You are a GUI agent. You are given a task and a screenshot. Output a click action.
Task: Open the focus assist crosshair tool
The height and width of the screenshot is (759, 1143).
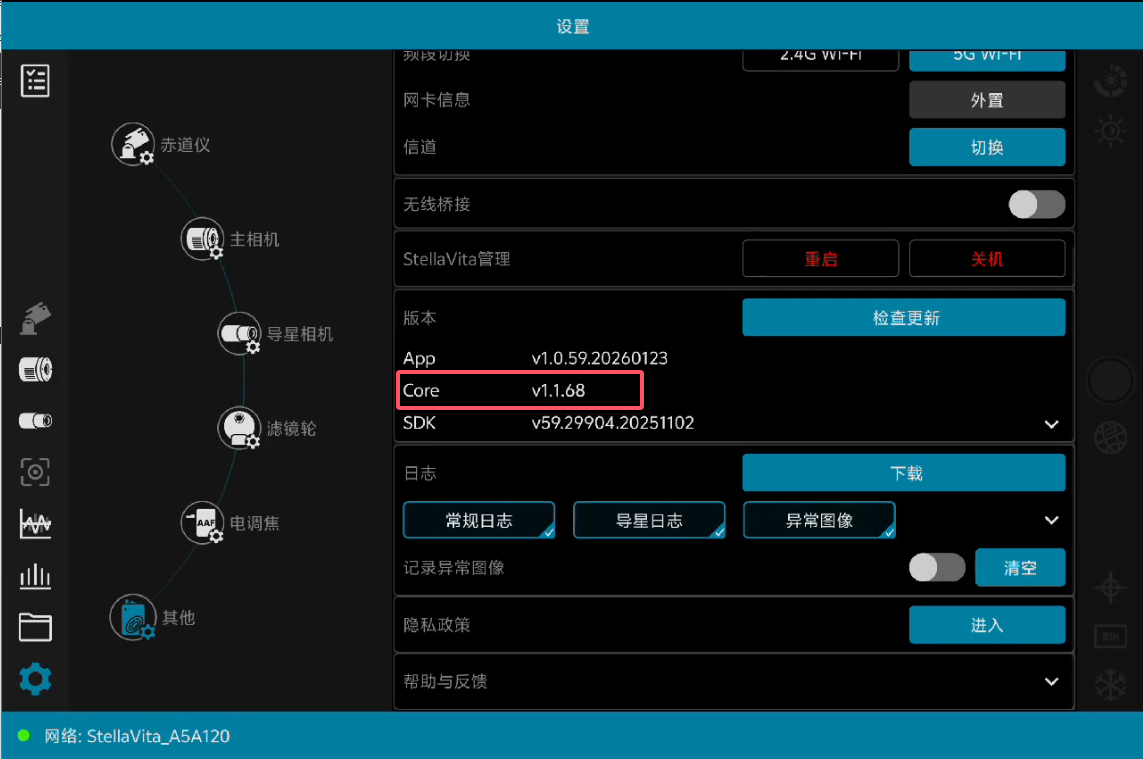click(x=35, y=472)
